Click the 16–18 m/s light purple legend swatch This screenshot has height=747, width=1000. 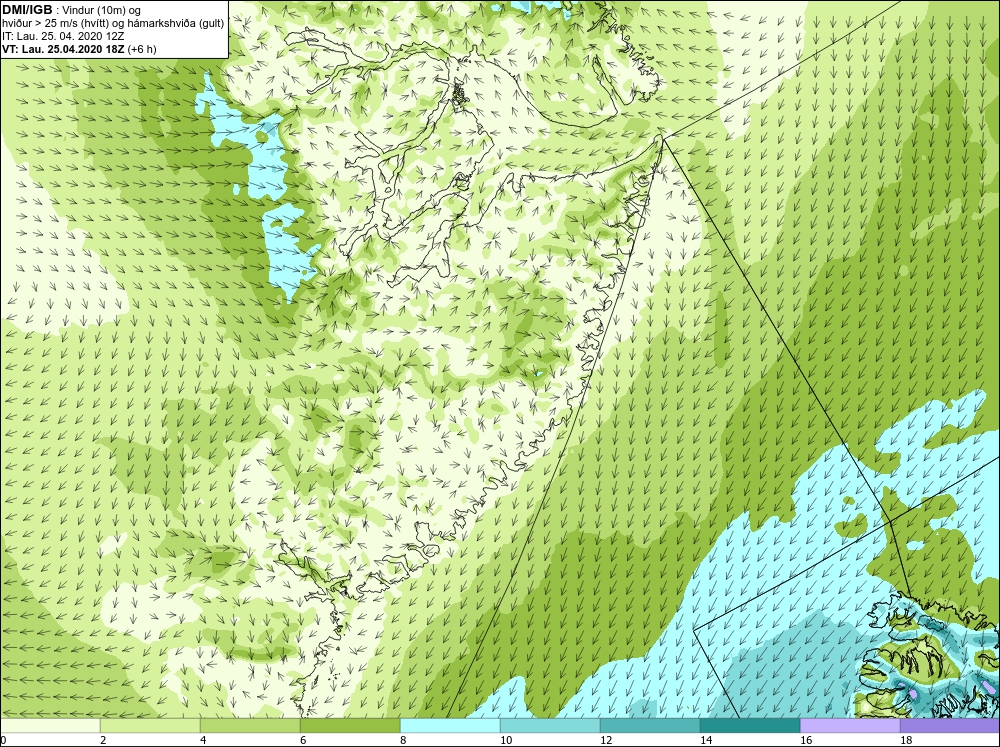pos(850,726)
